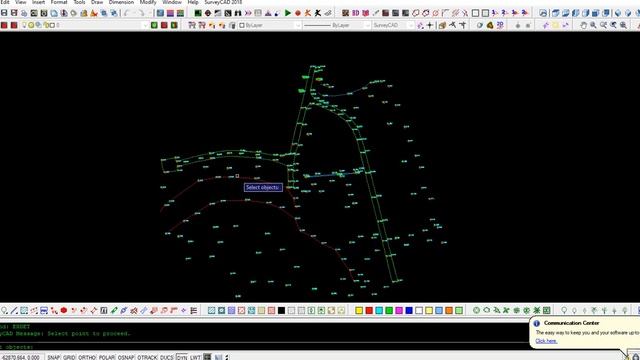Click the red filled circle icon in bottom toolbar
This screenshot has height=360, width=640.
pyautogui.click(x=64, y=311)
